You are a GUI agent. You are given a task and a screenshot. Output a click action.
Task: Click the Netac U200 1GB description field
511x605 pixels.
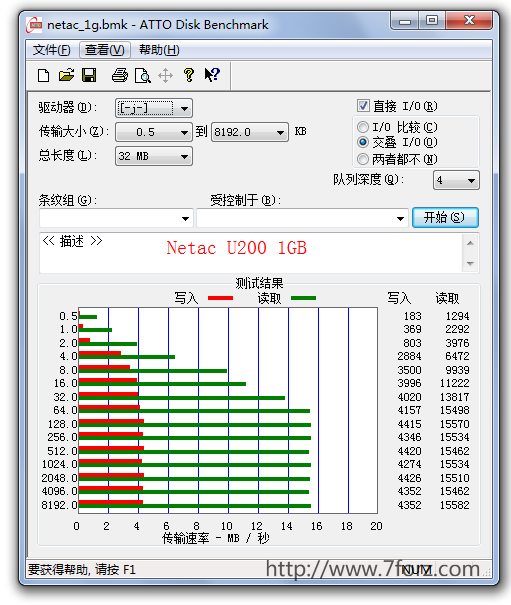[251, 253]
